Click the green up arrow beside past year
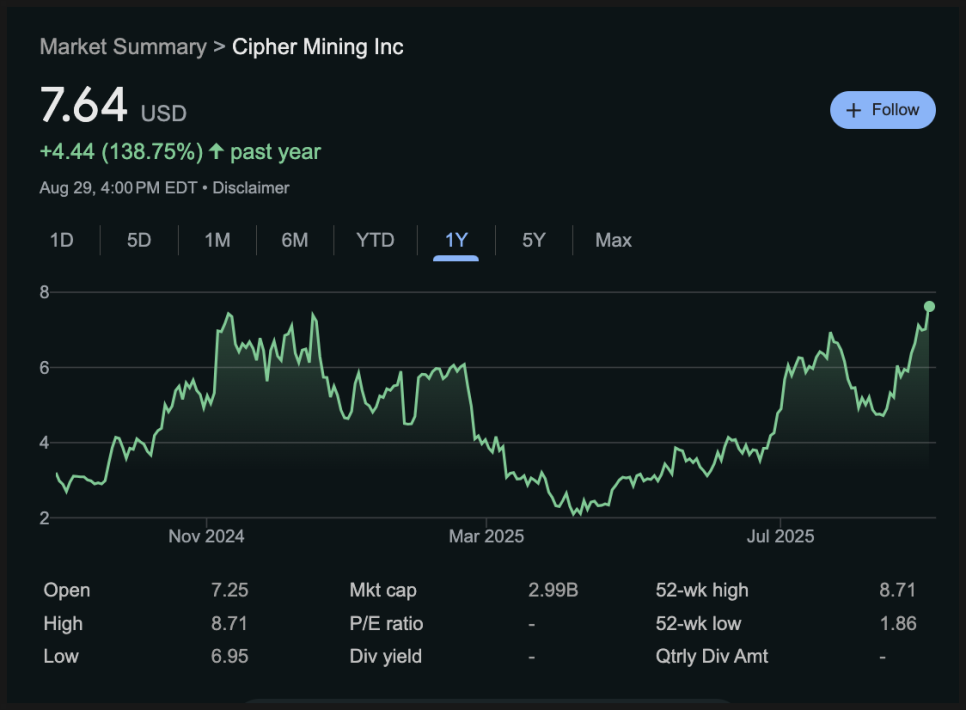Screen dimensions: 966x710 coord(216,151)
